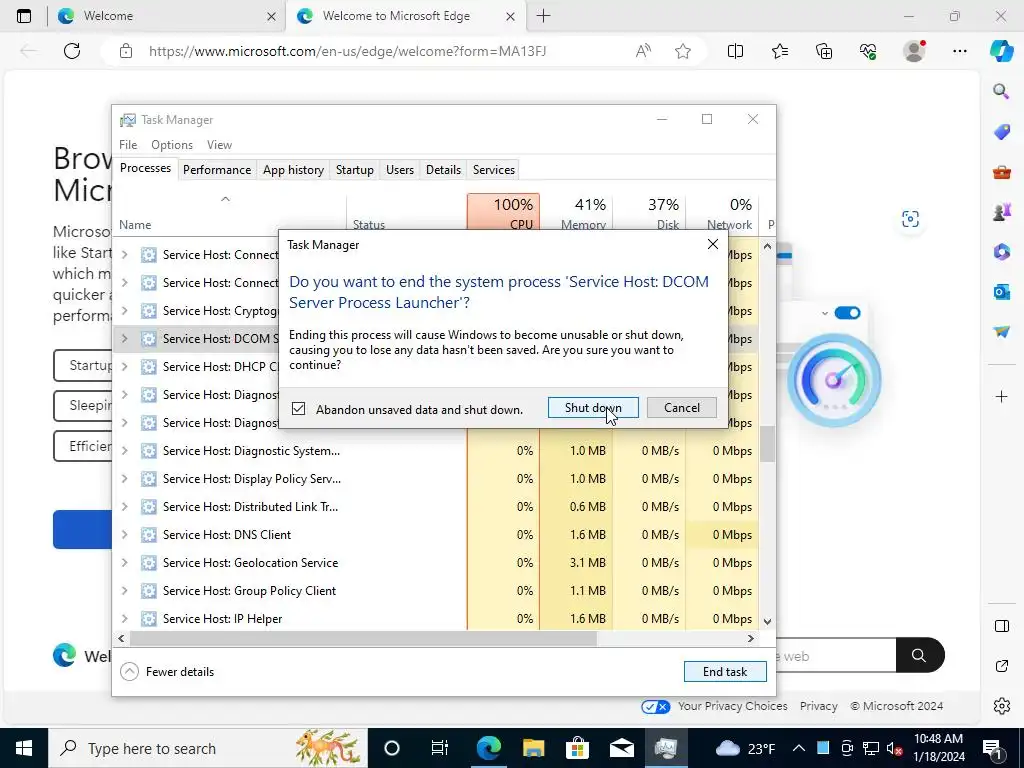
Task: Toggle the efficiency mode switch on page
Action: click(848, 313)
